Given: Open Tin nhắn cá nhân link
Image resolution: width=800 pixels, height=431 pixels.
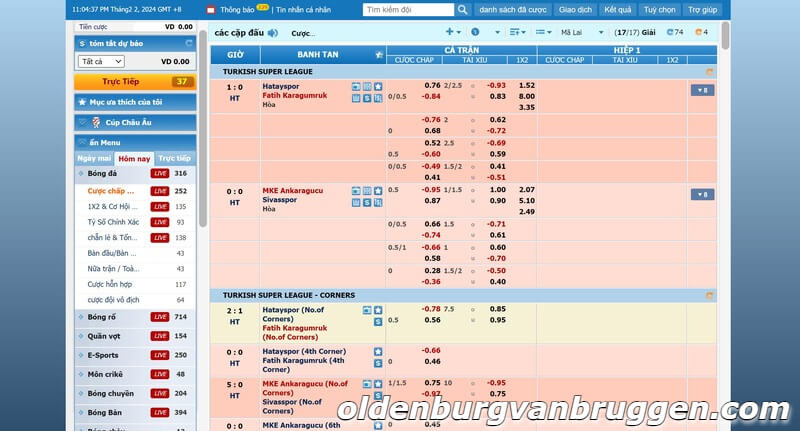Looking at the screenshot, I should coord(303,10).
